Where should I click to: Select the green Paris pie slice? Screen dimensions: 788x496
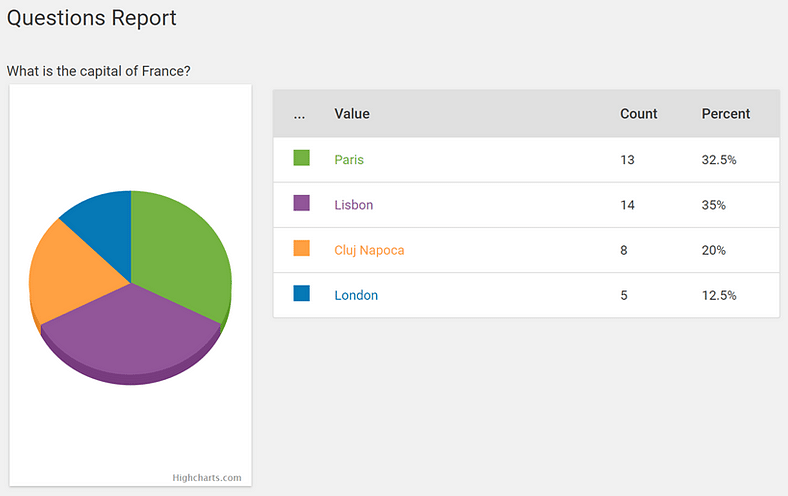[180, 250]
